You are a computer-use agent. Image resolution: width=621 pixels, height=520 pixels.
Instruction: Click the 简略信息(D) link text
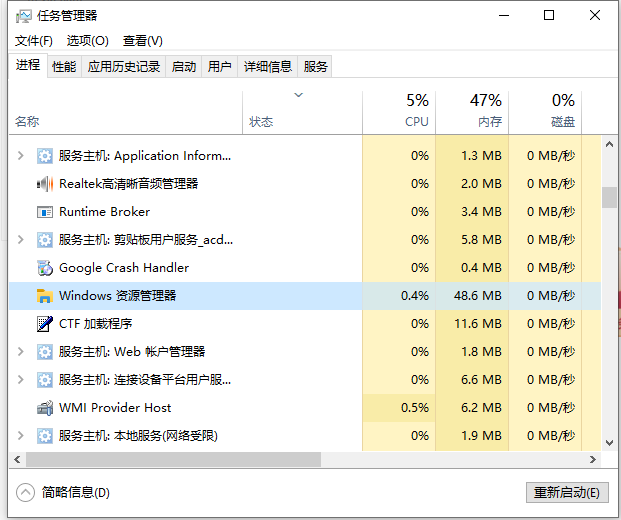[76, 492]
